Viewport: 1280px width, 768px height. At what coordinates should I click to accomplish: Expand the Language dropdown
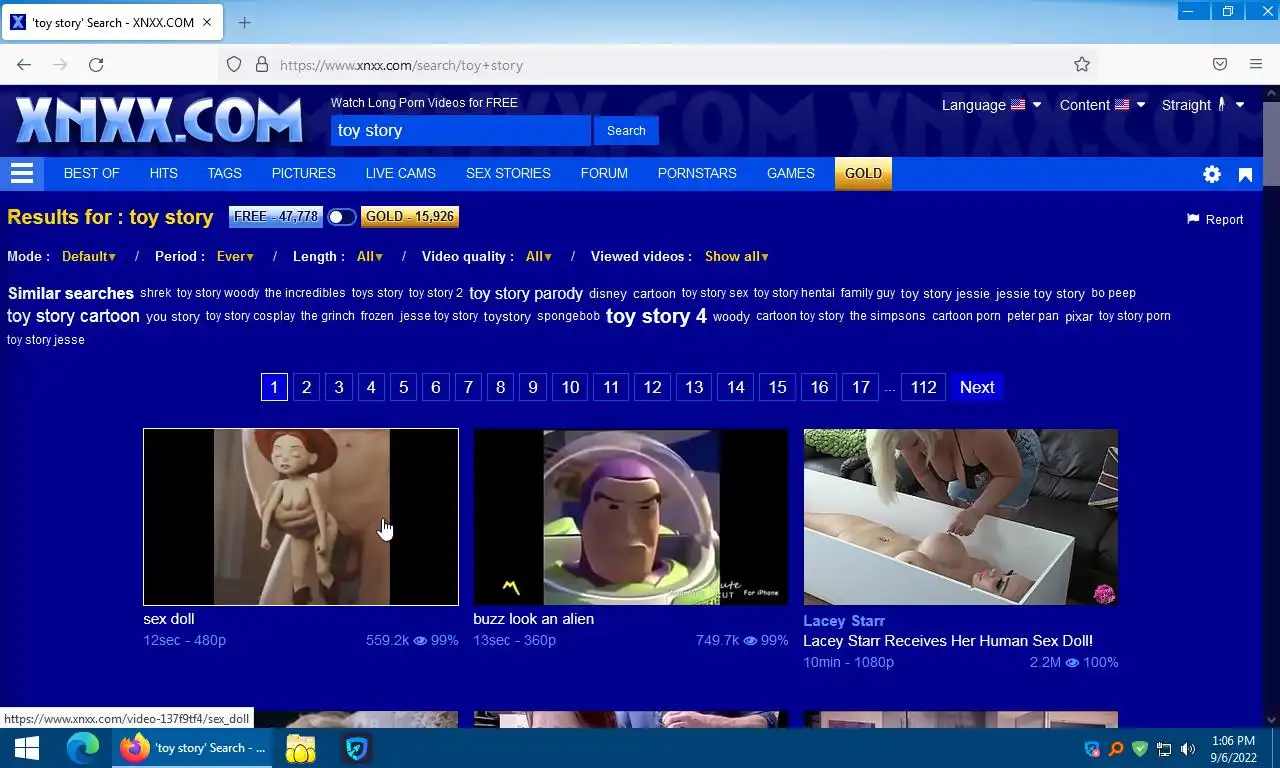(991, 105)
